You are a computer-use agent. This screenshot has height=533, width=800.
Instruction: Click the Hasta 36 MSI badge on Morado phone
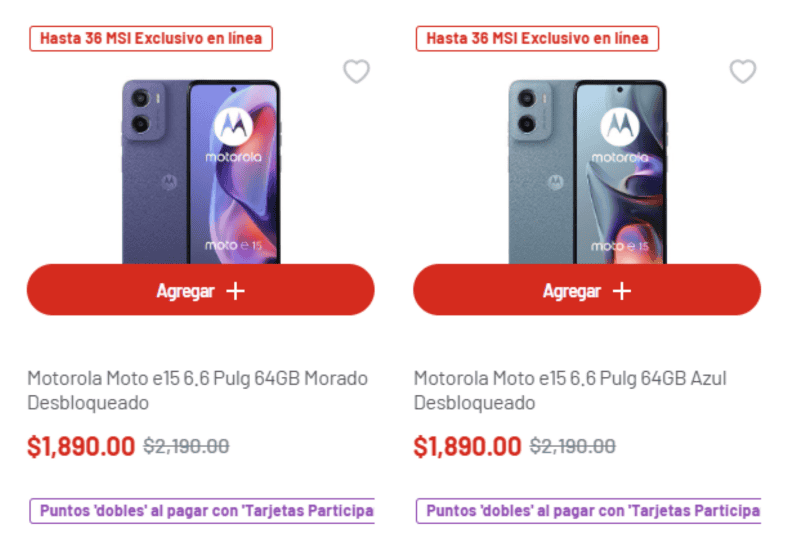click(151, 39)
